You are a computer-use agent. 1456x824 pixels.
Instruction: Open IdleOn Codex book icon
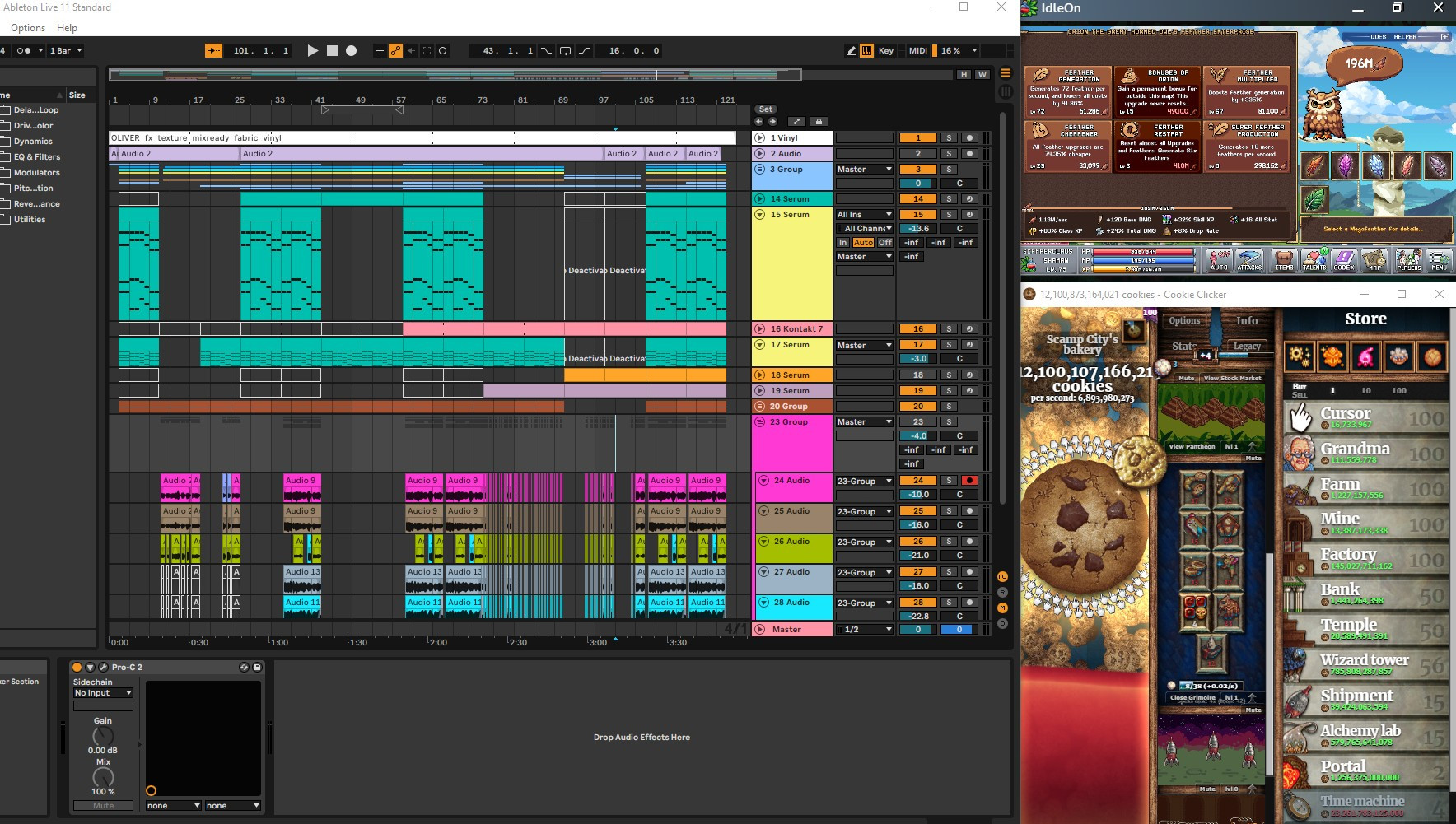[1344, 260]
